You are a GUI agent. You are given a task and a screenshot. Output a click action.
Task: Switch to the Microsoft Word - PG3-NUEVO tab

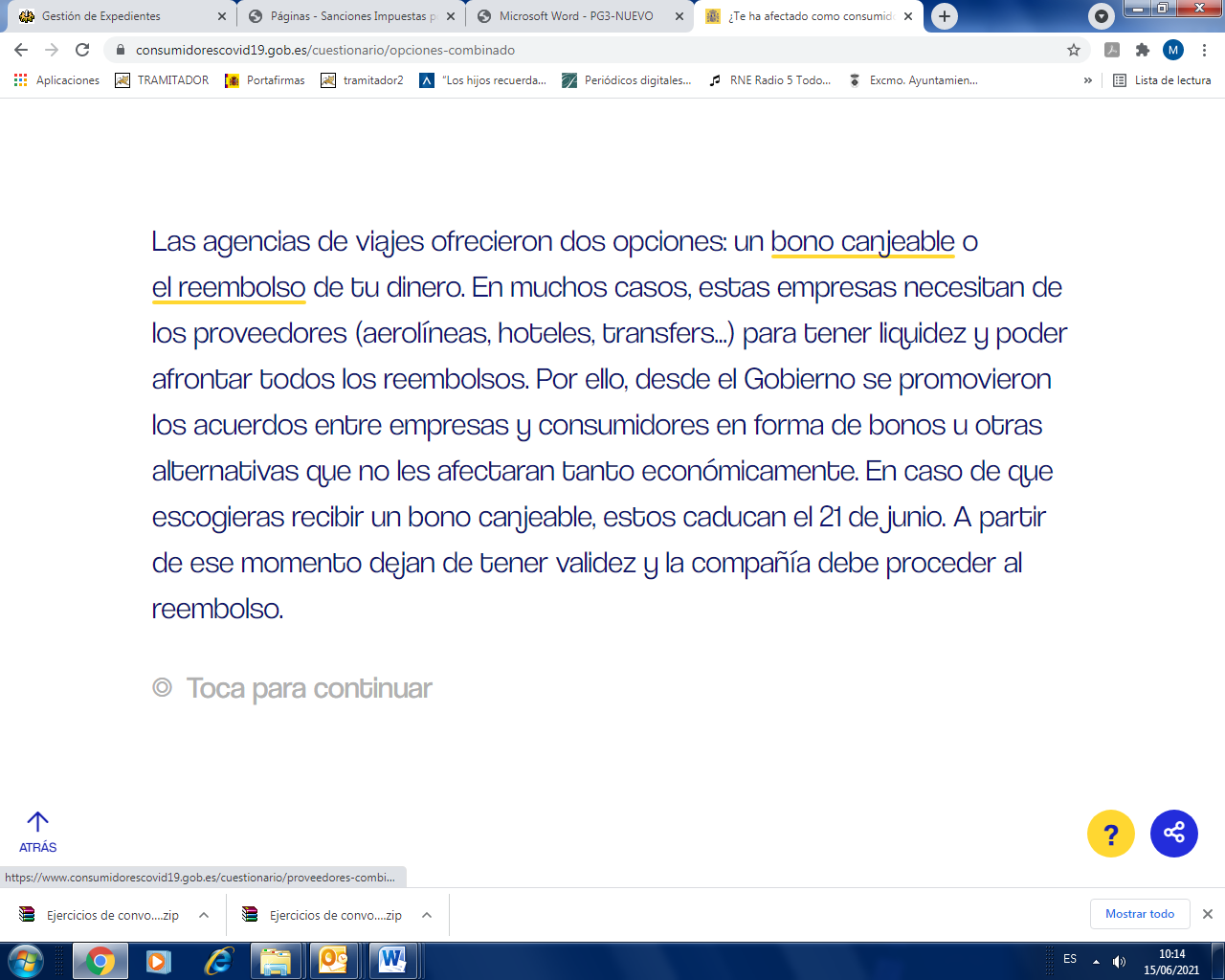click(x=576, y=16)
